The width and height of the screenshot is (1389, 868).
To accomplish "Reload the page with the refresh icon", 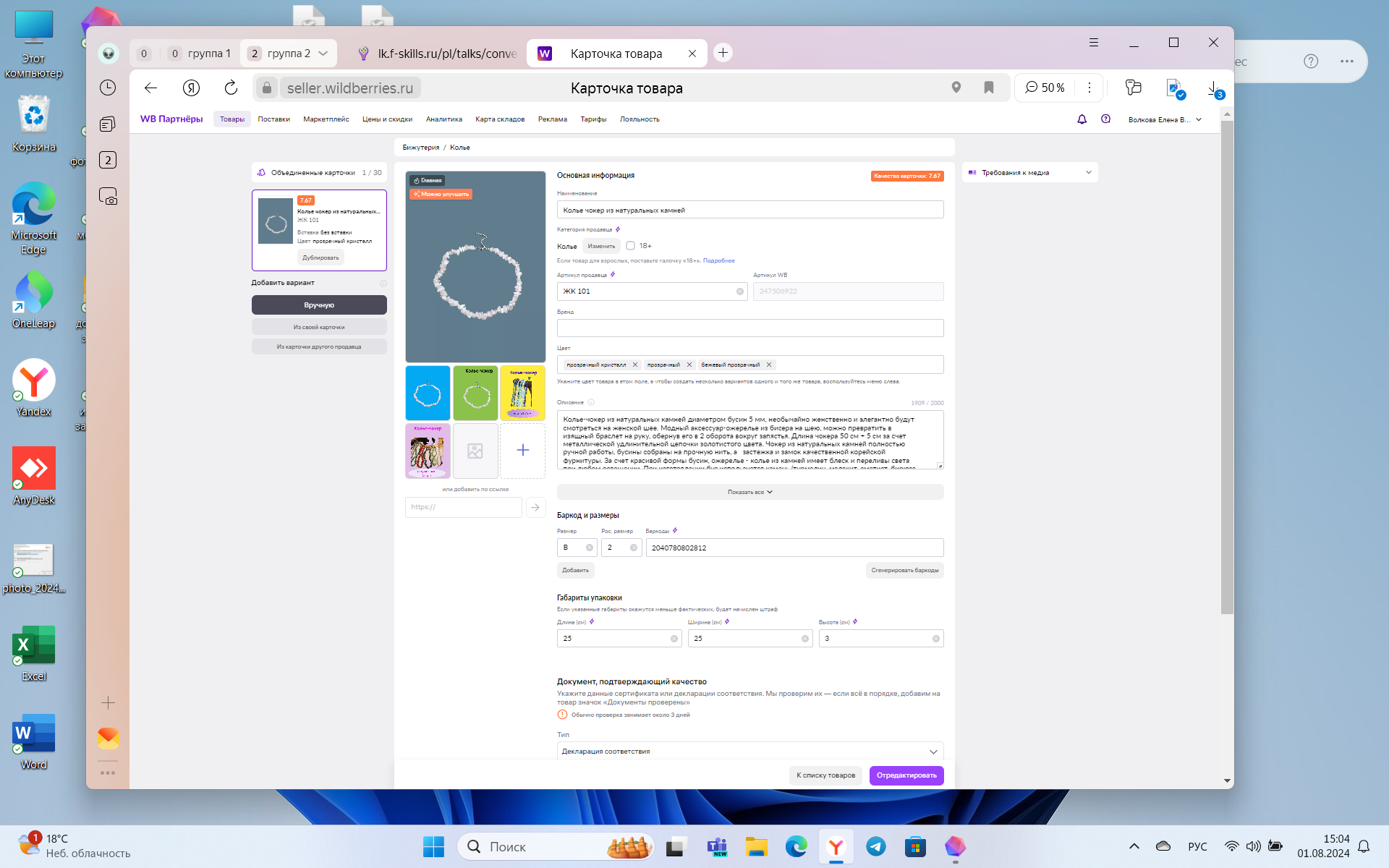I will pyautogui.click(x=231, y=88).
